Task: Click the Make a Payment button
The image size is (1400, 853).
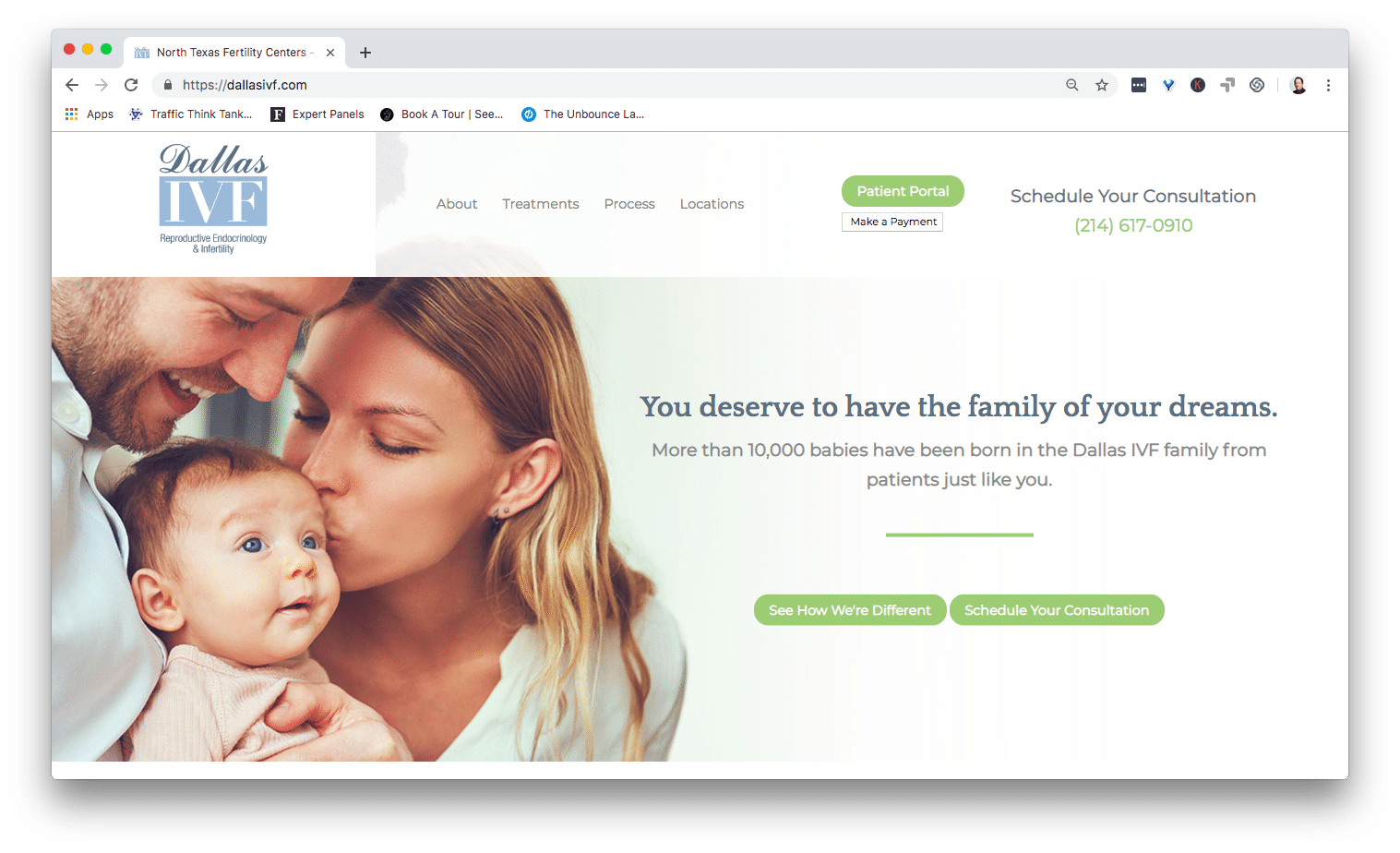Action: click(892, 222)
